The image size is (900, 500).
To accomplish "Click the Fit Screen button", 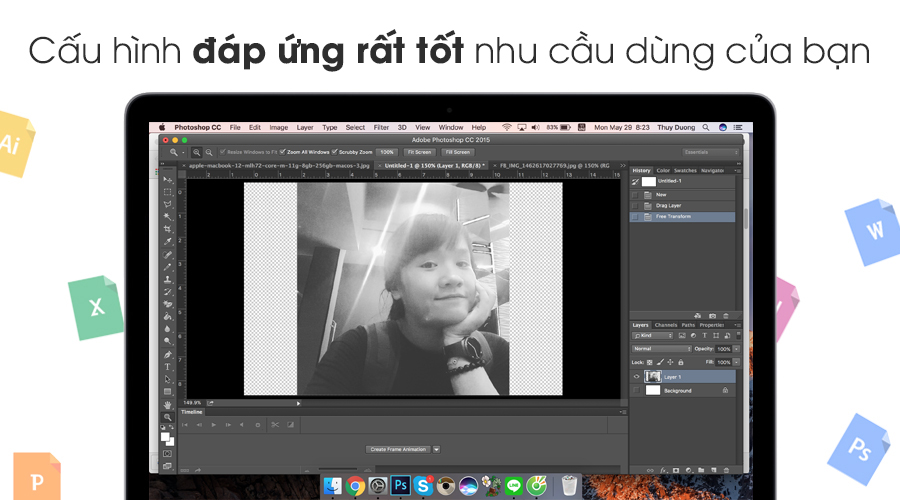I will point(419,152).
